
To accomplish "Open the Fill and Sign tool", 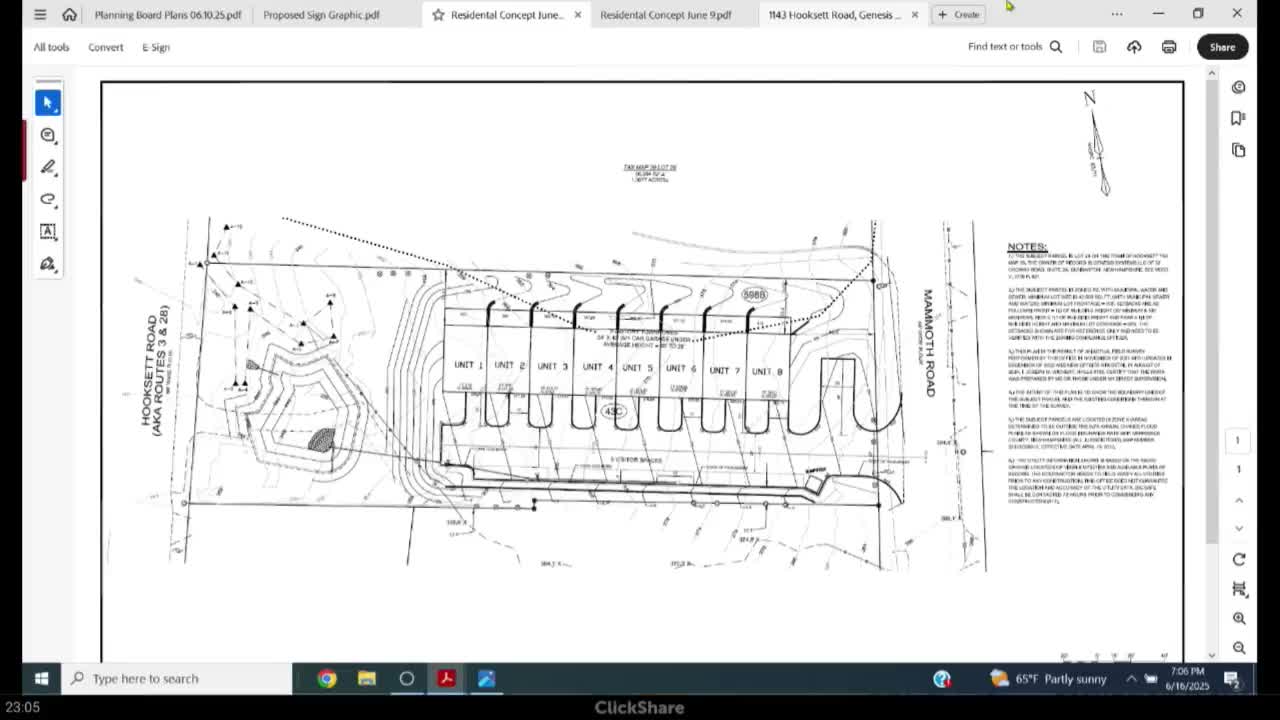I will pyautogui.click(x=48, y=264).
